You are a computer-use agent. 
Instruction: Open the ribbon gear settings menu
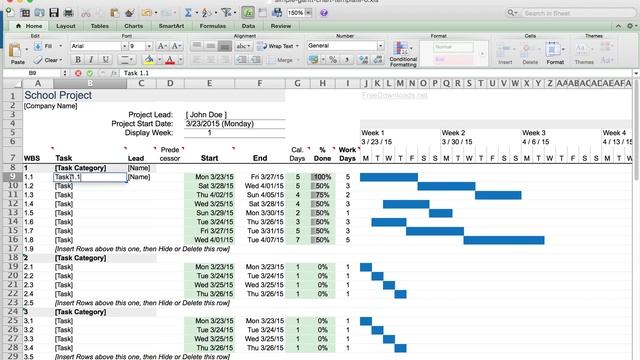click(x=631, y=26)
